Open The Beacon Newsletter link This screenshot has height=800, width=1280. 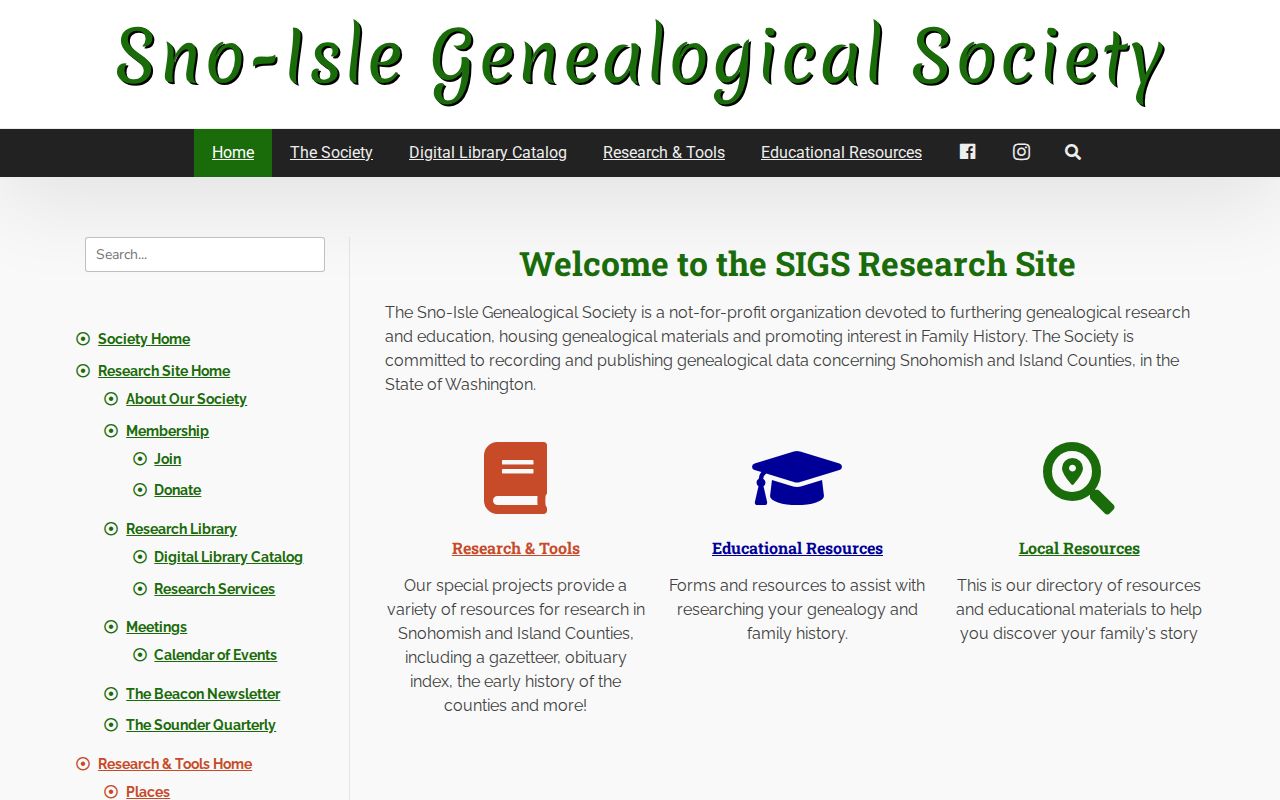(203, 694)
